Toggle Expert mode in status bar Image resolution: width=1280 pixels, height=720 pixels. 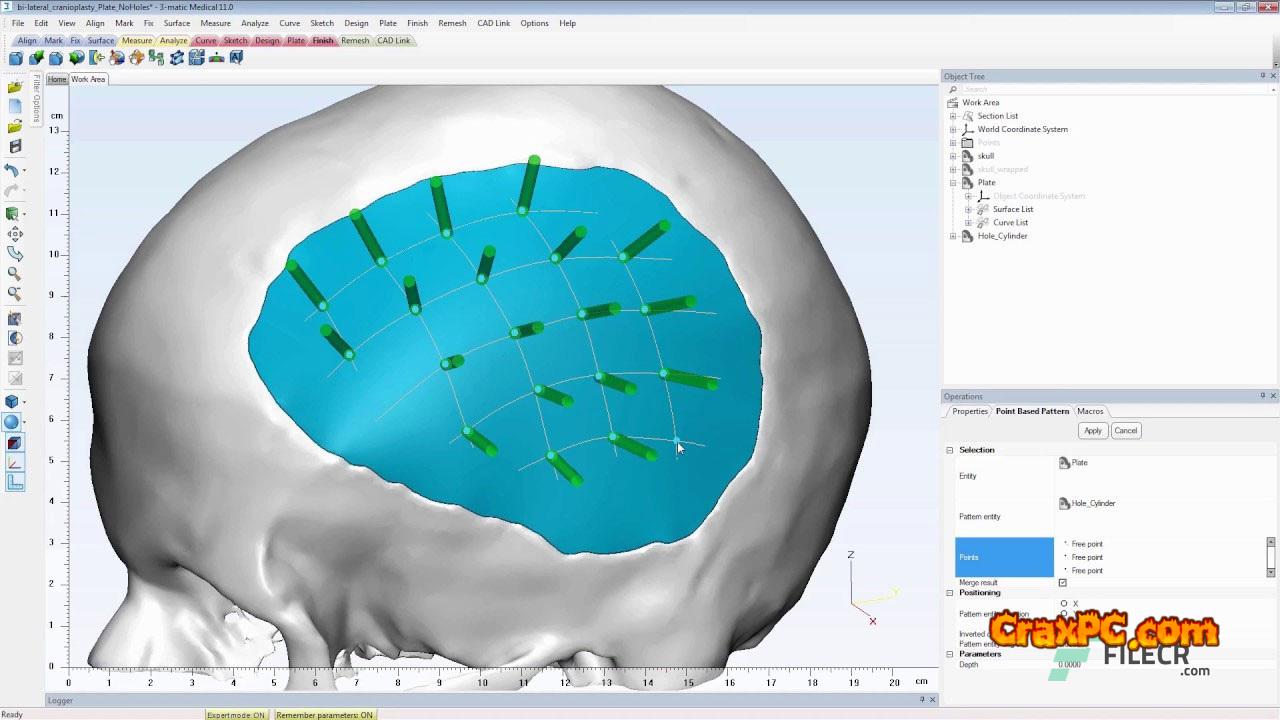click(236, 715)
